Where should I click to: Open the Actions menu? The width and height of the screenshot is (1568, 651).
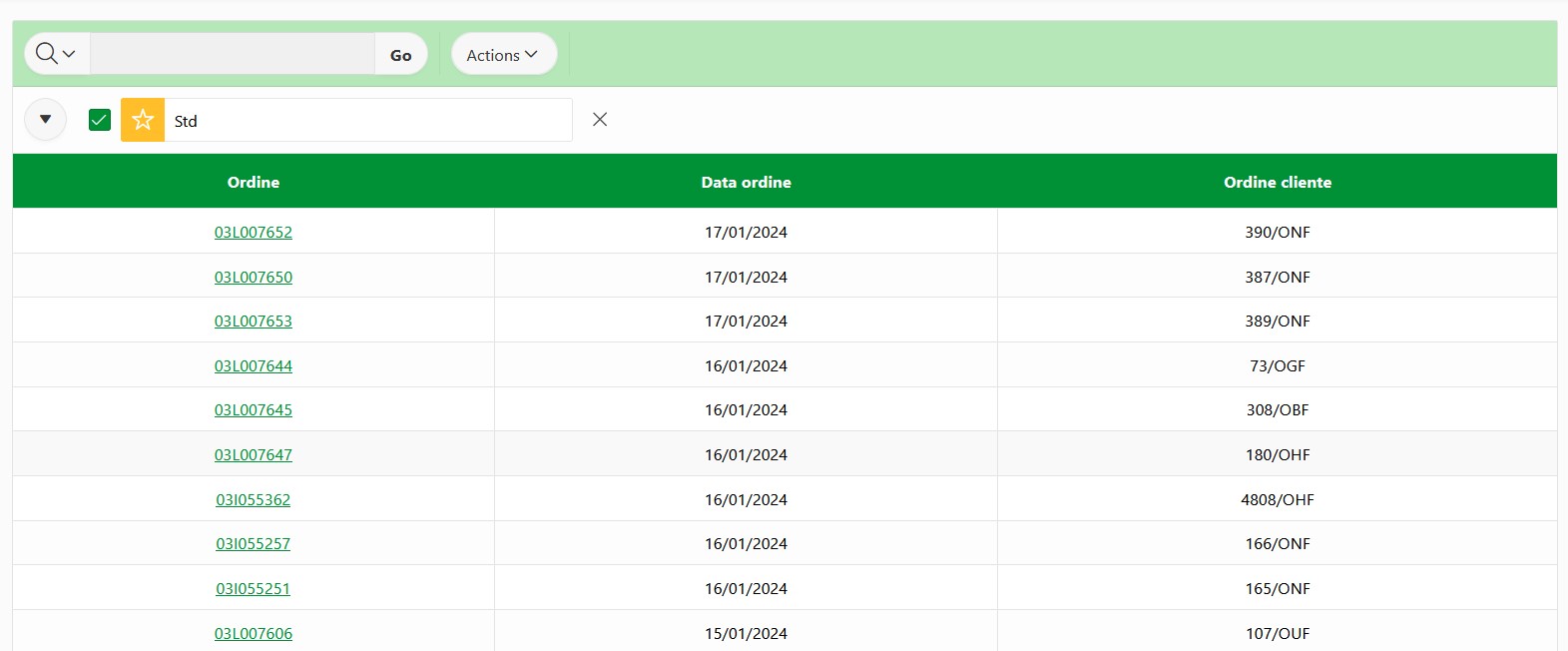click(x=503, y=55)
